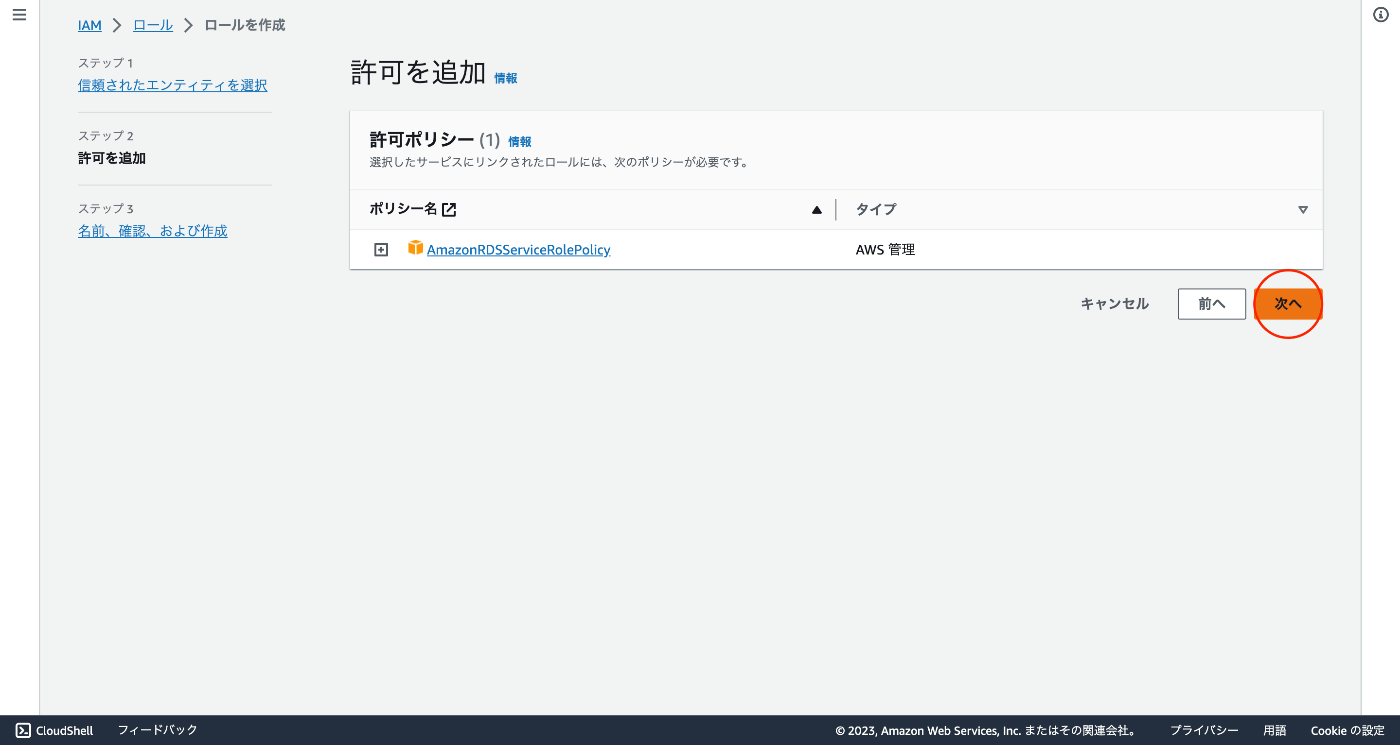
Task: Open 用語 footer link
Action: point(1275,731)
